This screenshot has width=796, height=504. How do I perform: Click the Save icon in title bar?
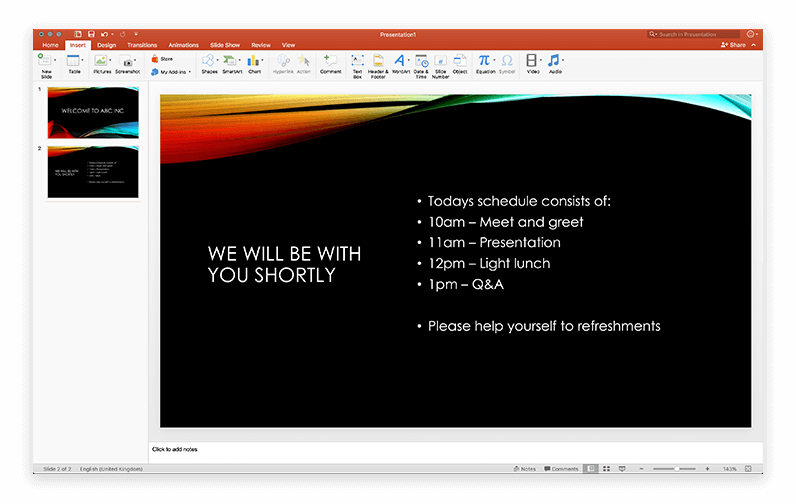pos(91,34)
